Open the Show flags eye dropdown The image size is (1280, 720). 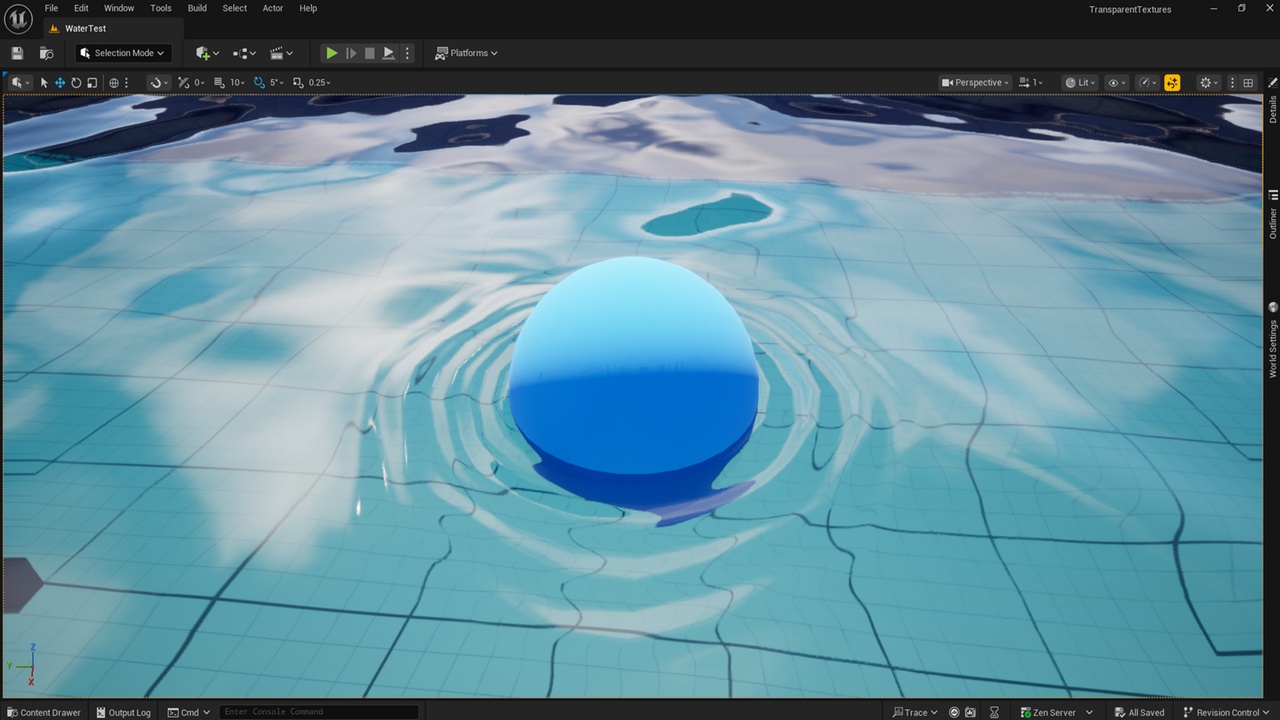point(1117,83)
